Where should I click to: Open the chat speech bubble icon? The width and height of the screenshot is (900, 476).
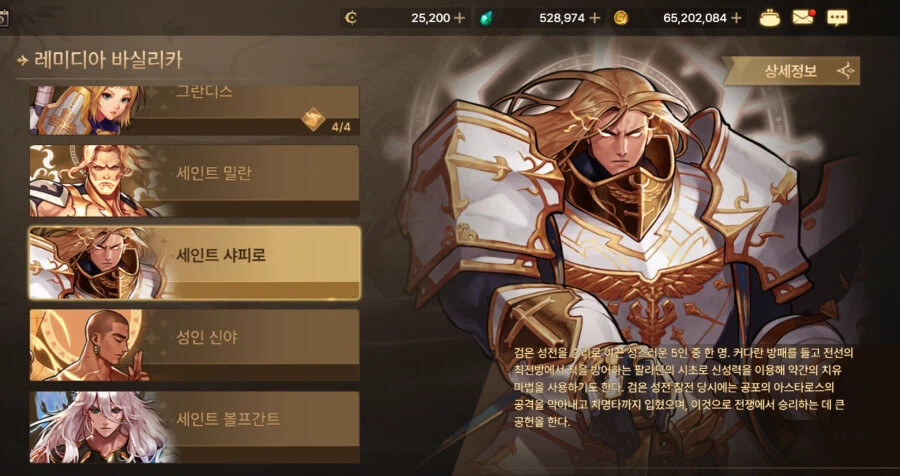coord(837,18)
